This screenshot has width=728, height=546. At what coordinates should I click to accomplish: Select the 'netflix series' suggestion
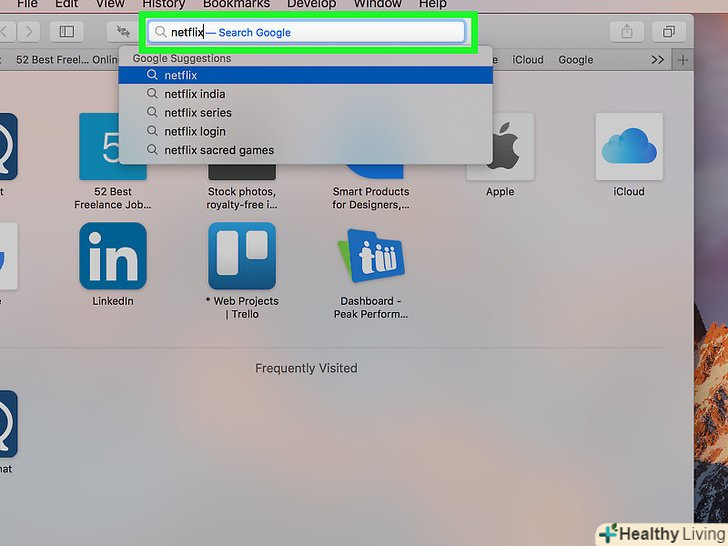click(306, 112)
